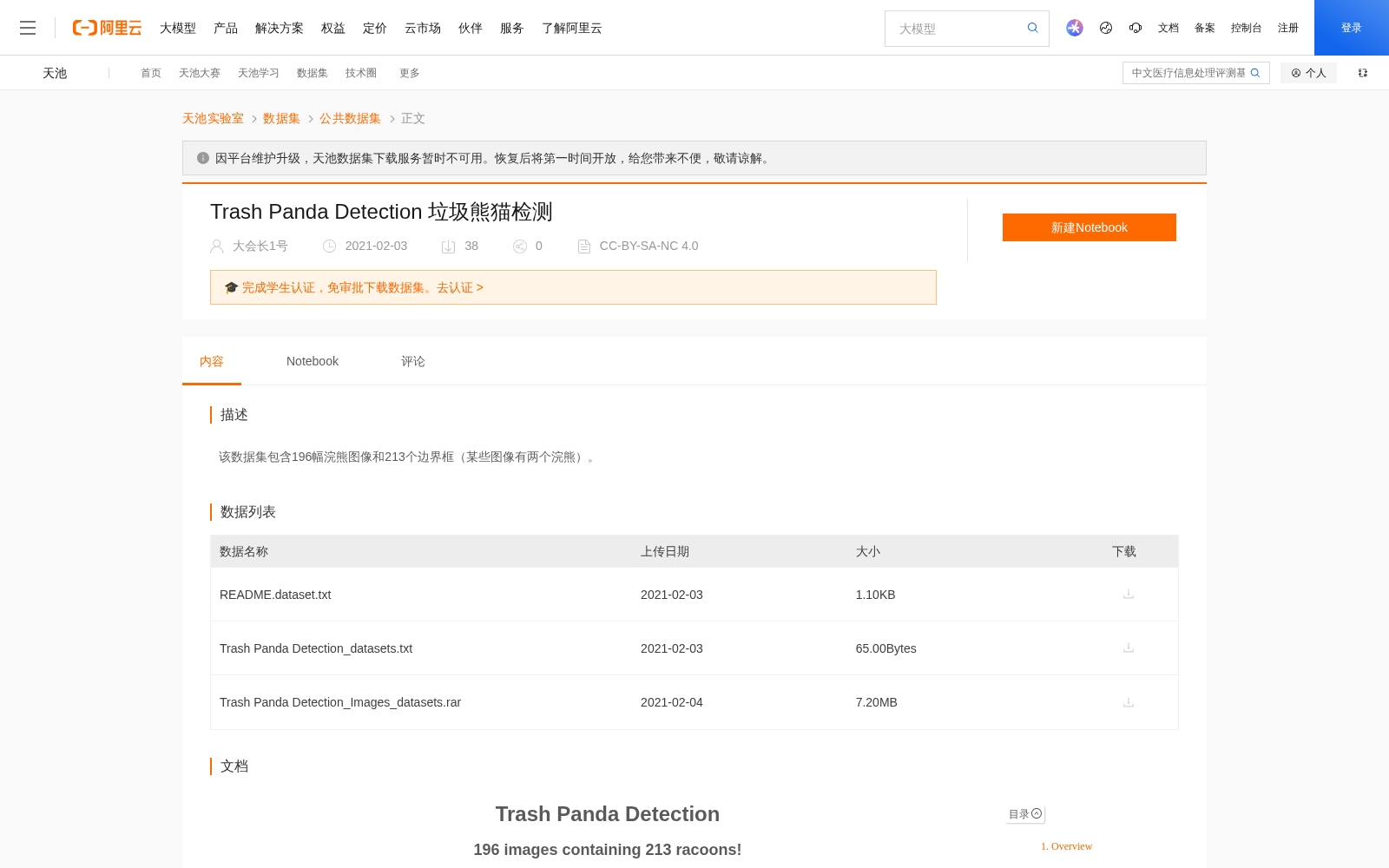Click the student verification 去认证 banner link
1389x868 pixels.
point(460,287)
